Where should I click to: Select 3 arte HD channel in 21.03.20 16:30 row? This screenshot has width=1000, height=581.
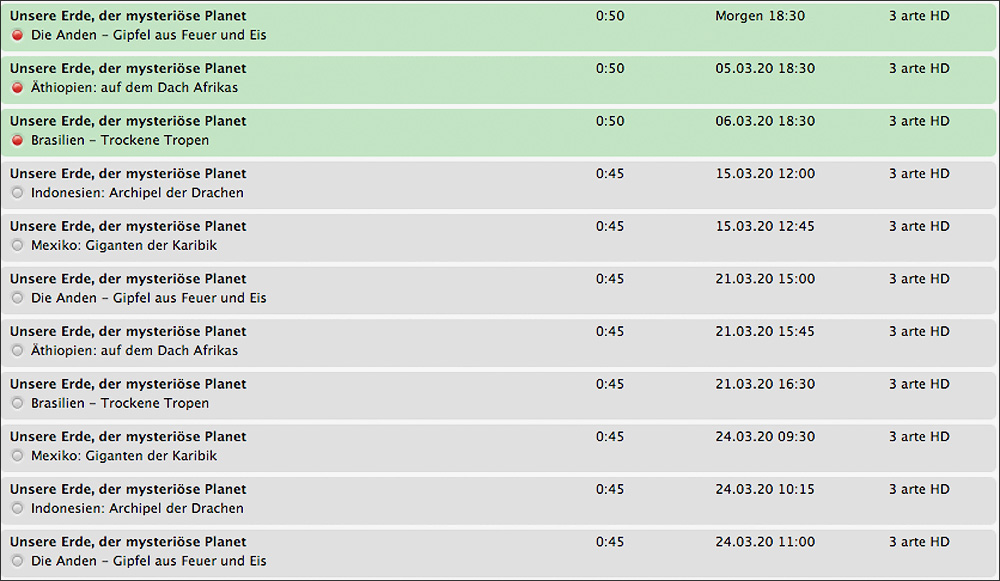point(919,384)
